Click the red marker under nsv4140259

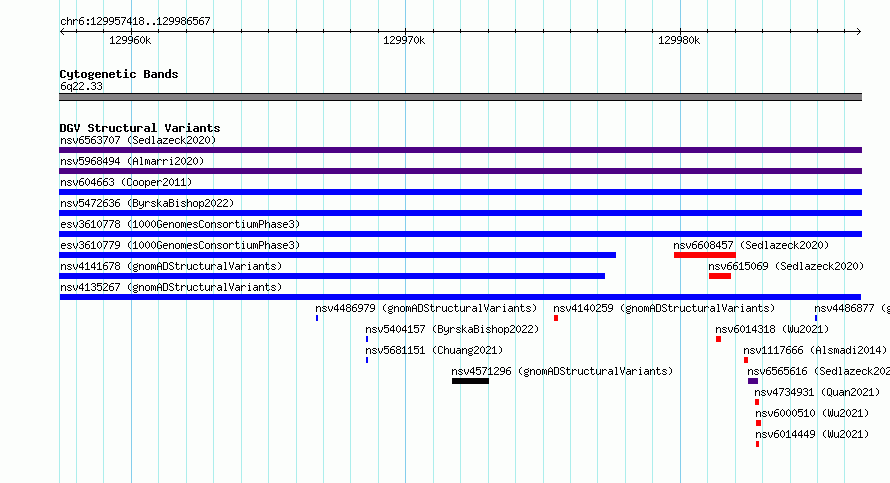click(556, 318)
